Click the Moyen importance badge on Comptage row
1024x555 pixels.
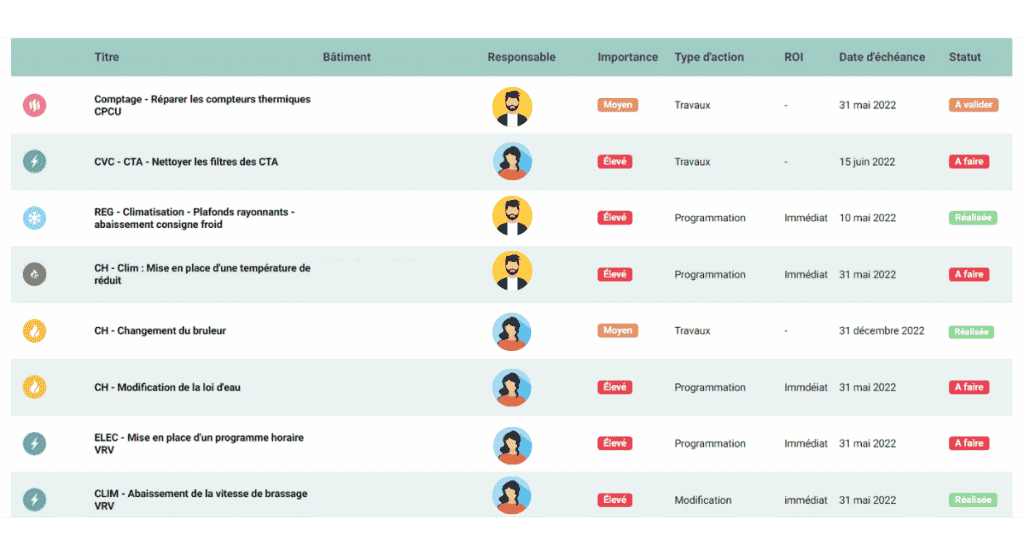617,105
